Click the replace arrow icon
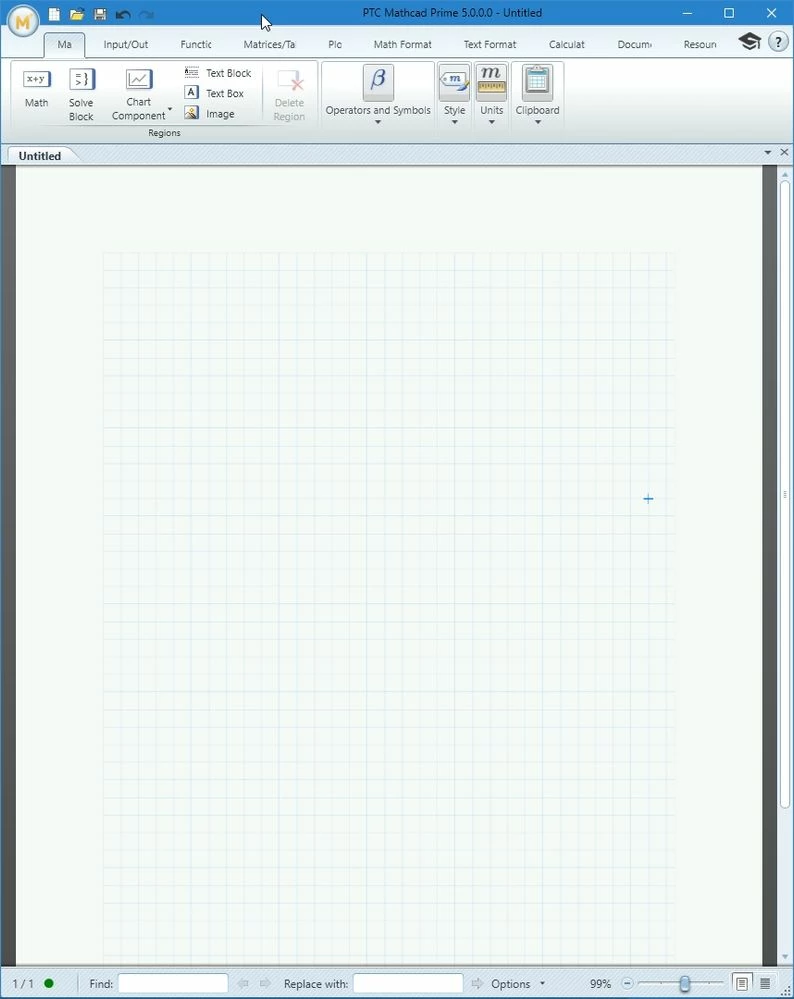Image resolution: width=794 pixels, height=999 pixels. pyautogui.click(x=477, y=984)
